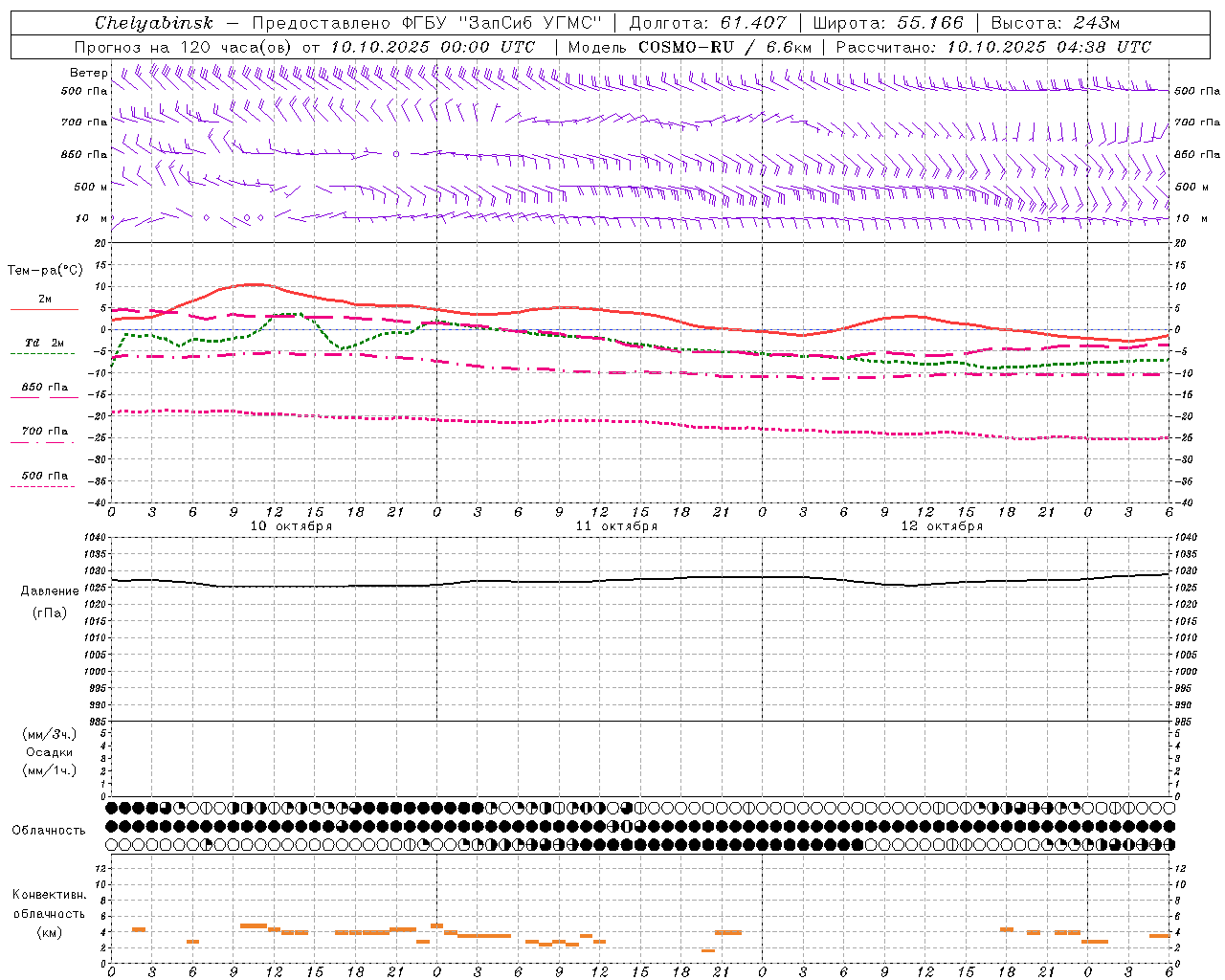1225x980 pixels.
Task: Click the "(км)" unit under convective cloudiness
Action: pos(50,932)
